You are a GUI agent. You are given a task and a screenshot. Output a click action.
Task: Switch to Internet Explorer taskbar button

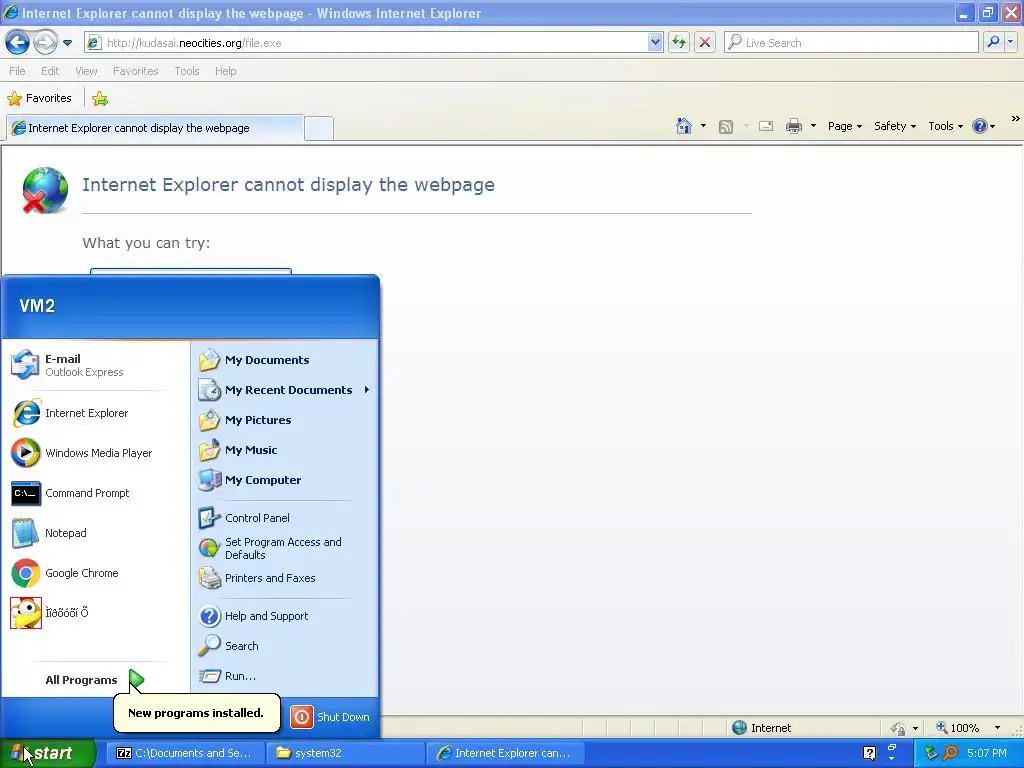[x=505, y=753]
